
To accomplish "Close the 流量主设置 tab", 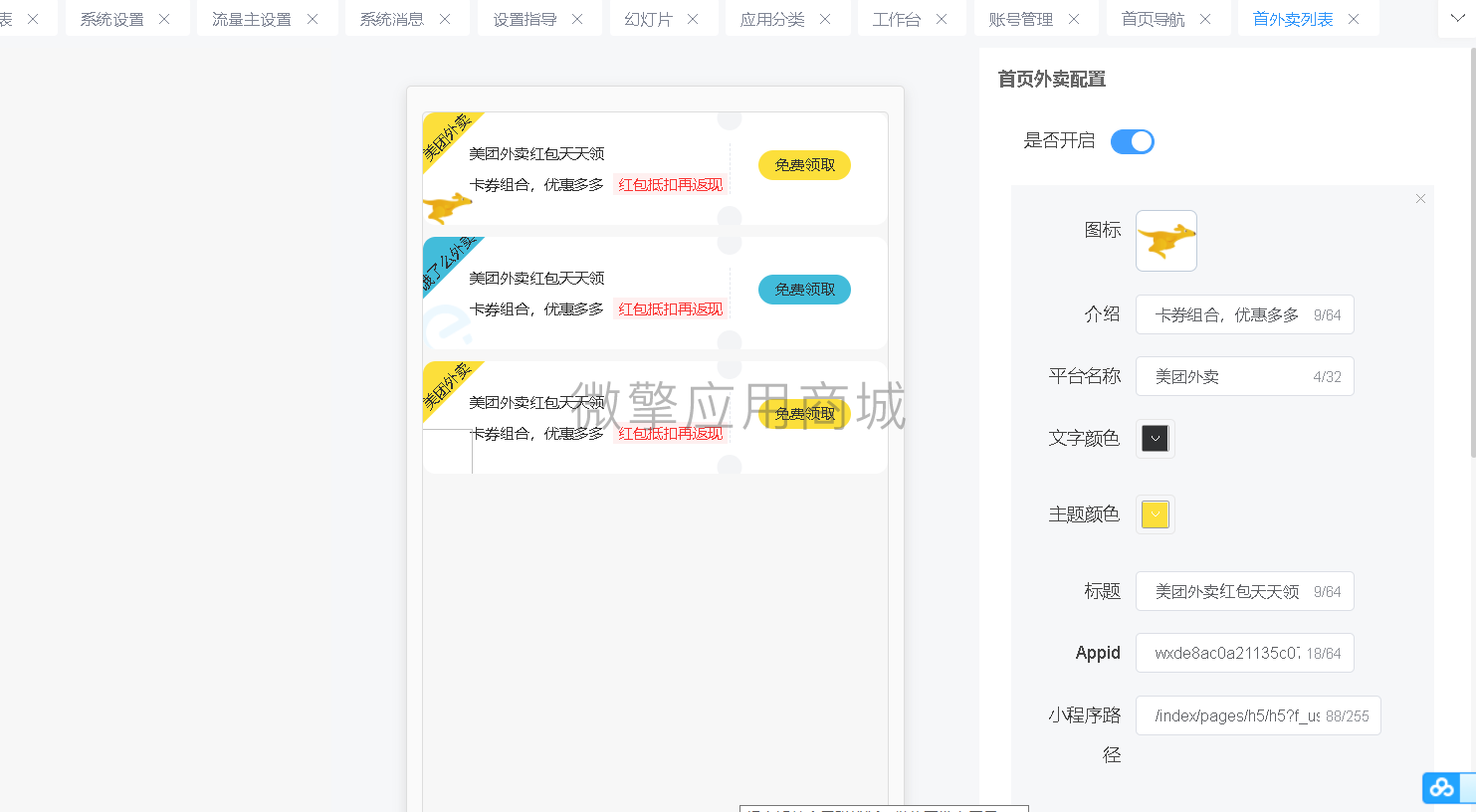I will coord(313,19).
